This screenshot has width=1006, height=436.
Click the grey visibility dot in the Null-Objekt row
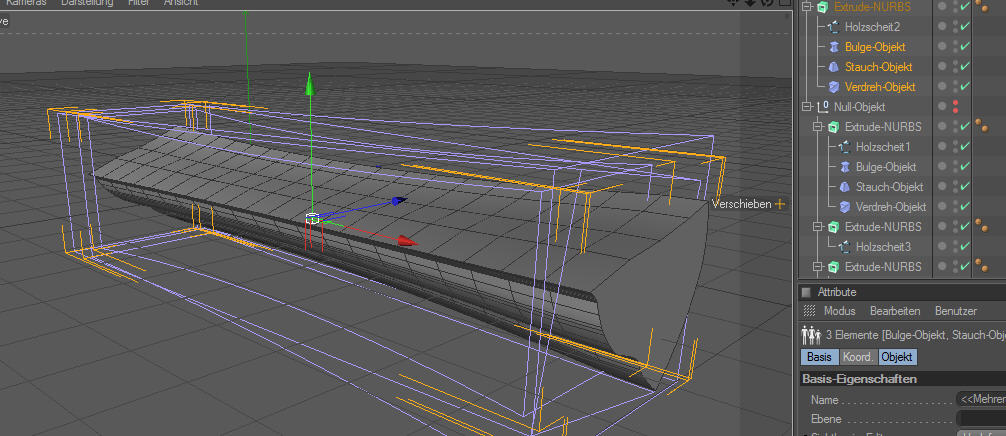[x=942, y=106]
